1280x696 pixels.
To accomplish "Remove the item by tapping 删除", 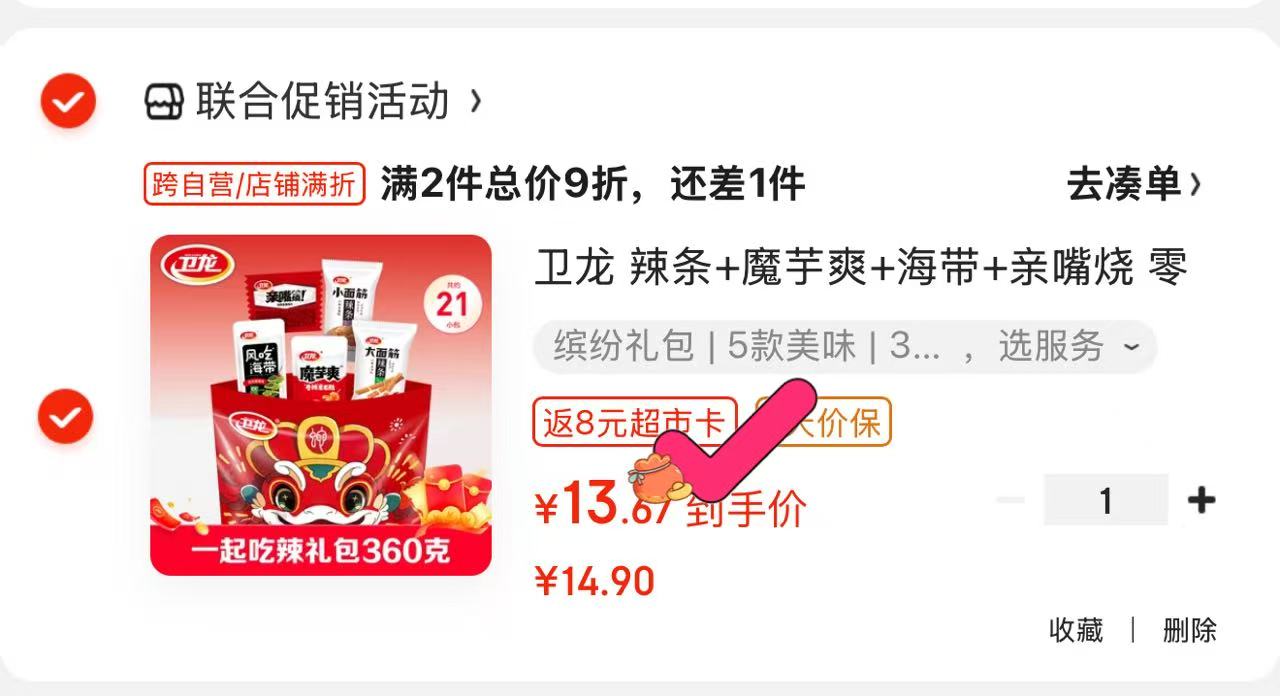I will 1189,630.
